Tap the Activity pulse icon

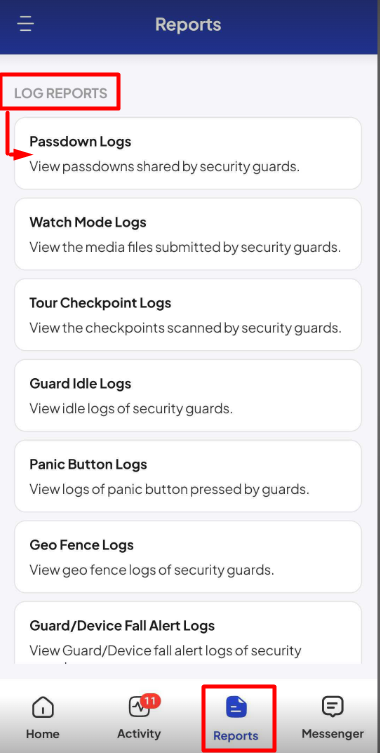[139, 707]
